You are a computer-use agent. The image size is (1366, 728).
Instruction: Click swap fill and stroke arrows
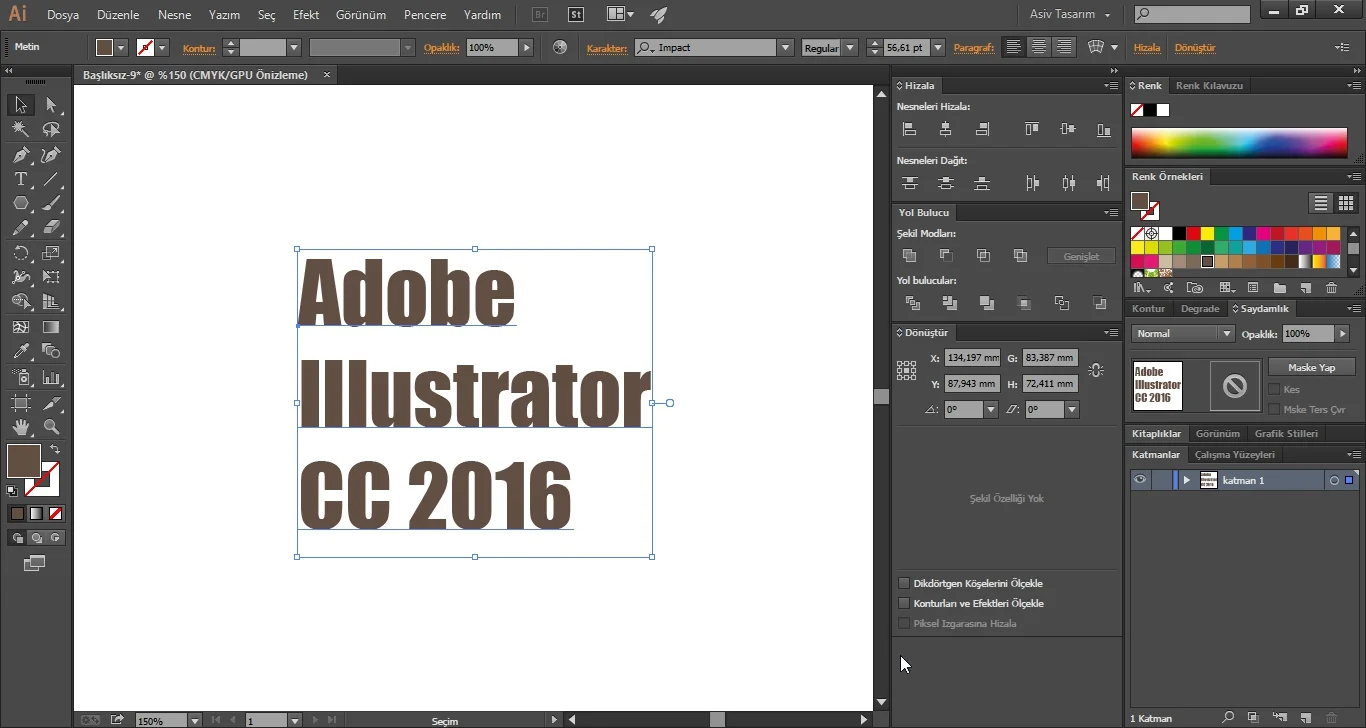pos(54,450)
